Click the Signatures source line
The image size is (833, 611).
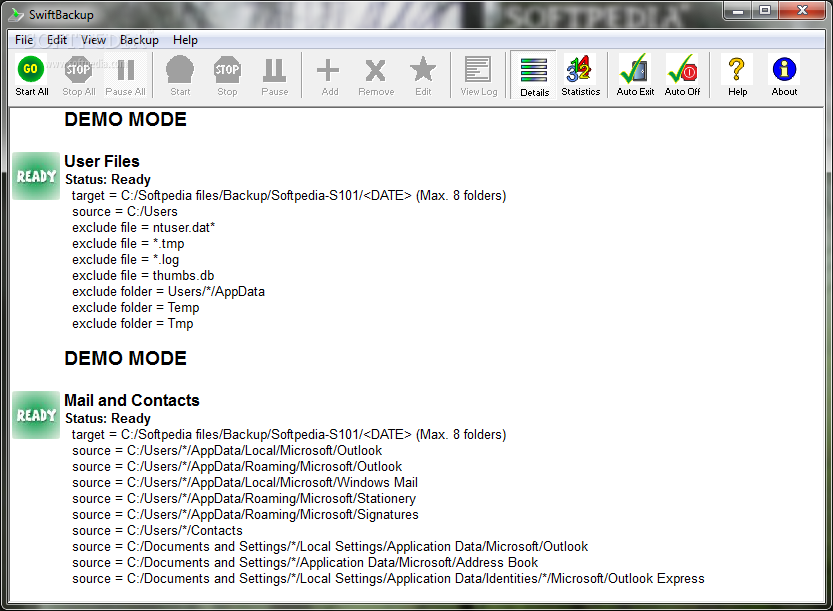[245, 514]
